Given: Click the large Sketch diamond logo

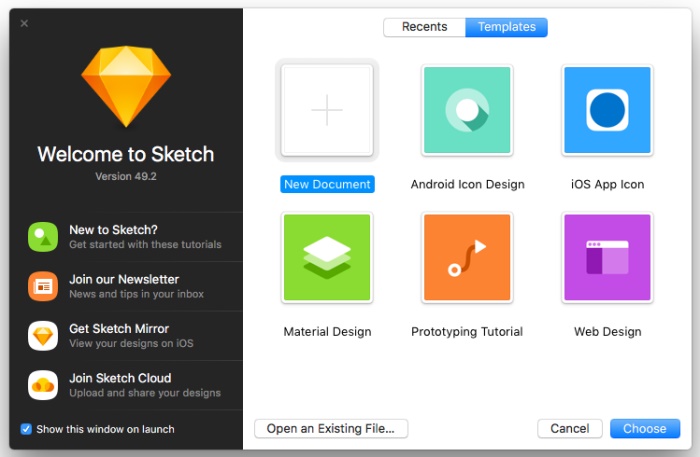Looking at the screenshot, I should click(x=126, y=87).
